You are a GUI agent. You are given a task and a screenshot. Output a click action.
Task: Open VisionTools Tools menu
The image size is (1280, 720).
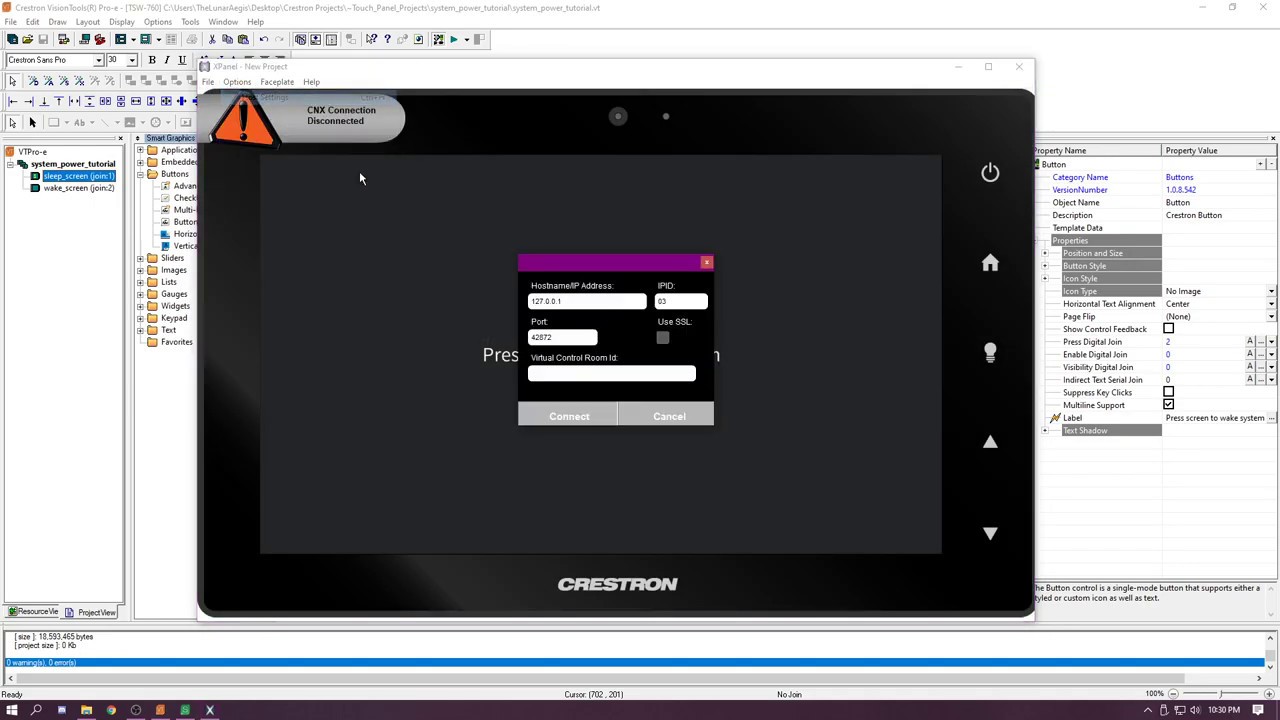190,22
